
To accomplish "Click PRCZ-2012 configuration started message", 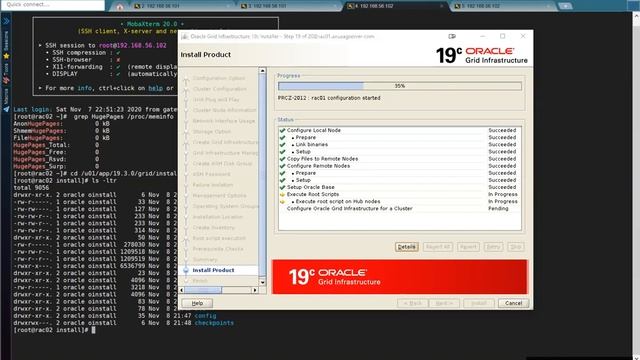I will click(x=329, y=98).
